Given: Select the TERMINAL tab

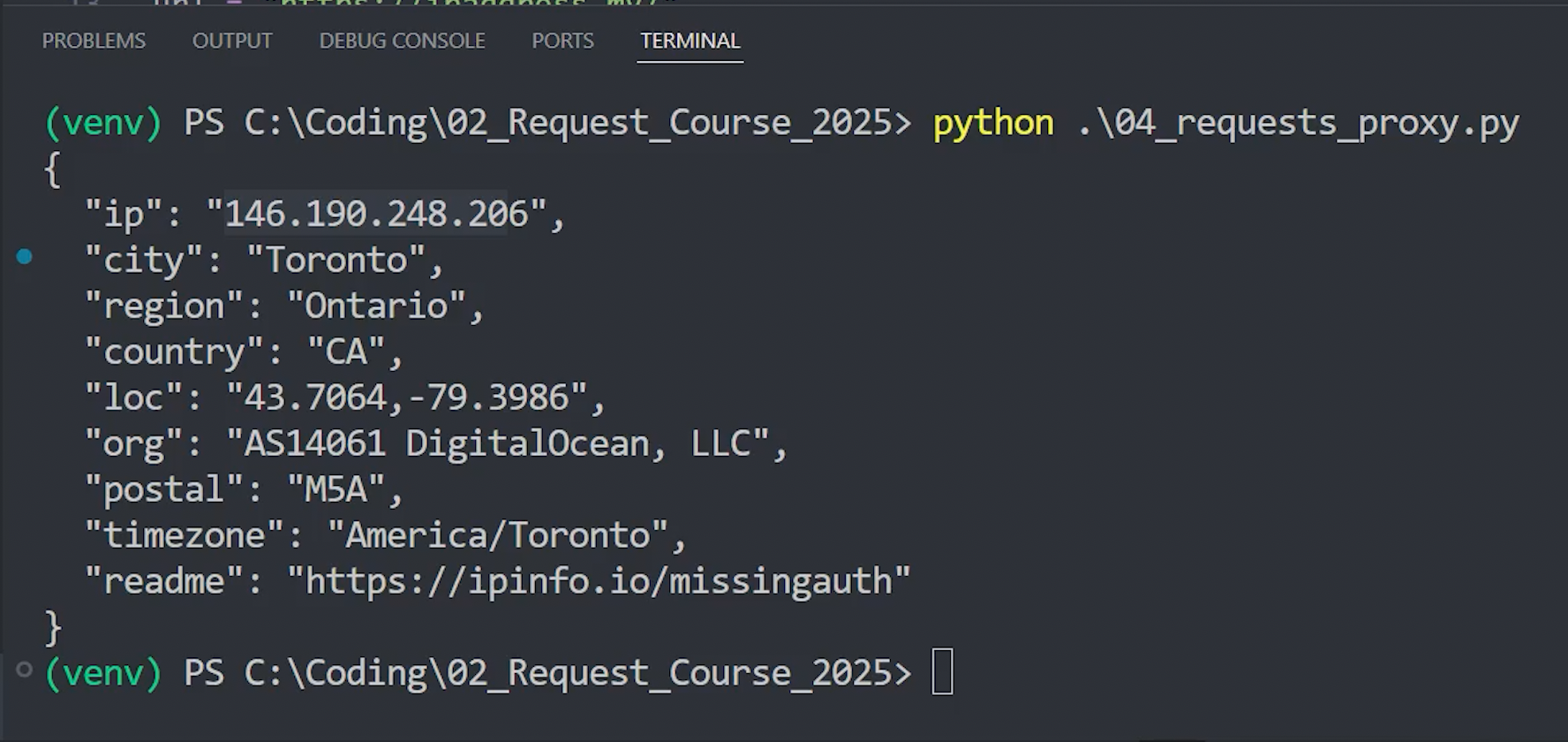Looking at the screenshot, I should click(690, 41).
